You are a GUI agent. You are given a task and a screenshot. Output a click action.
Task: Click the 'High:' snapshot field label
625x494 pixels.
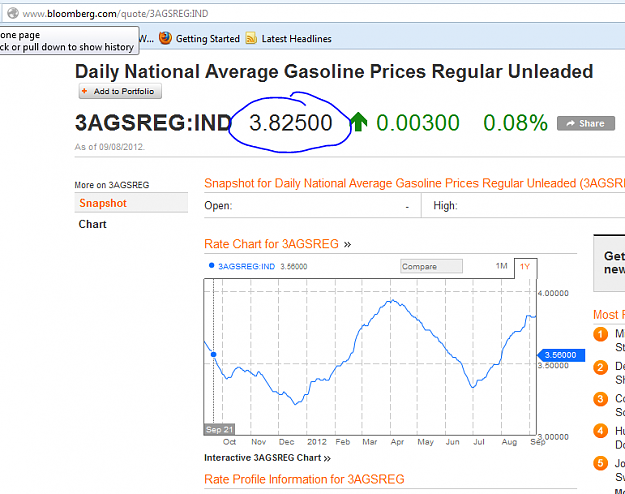click(445, 206)
